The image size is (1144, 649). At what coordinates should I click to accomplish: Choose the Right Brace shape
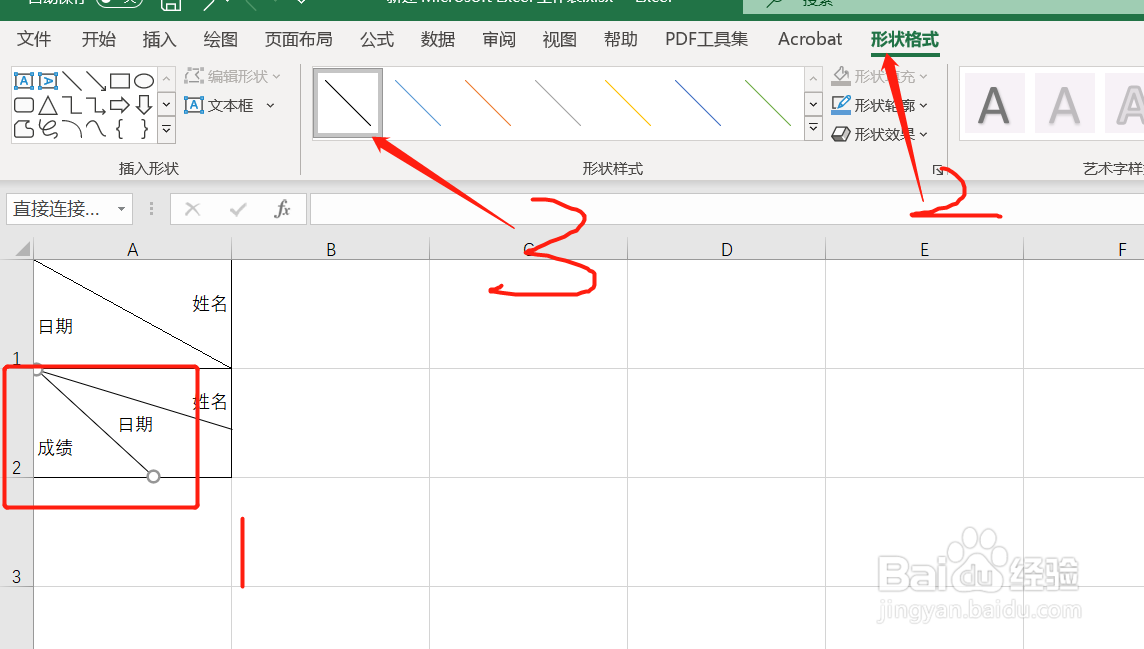tap(144, 129)
